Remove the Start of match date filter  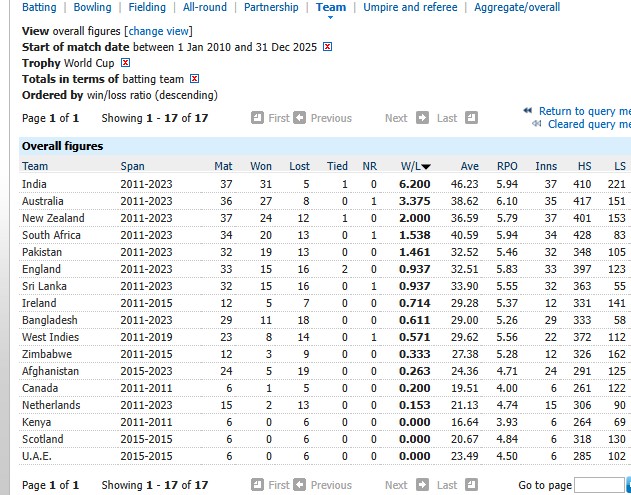pyautogui.click(x=328, y=47)
